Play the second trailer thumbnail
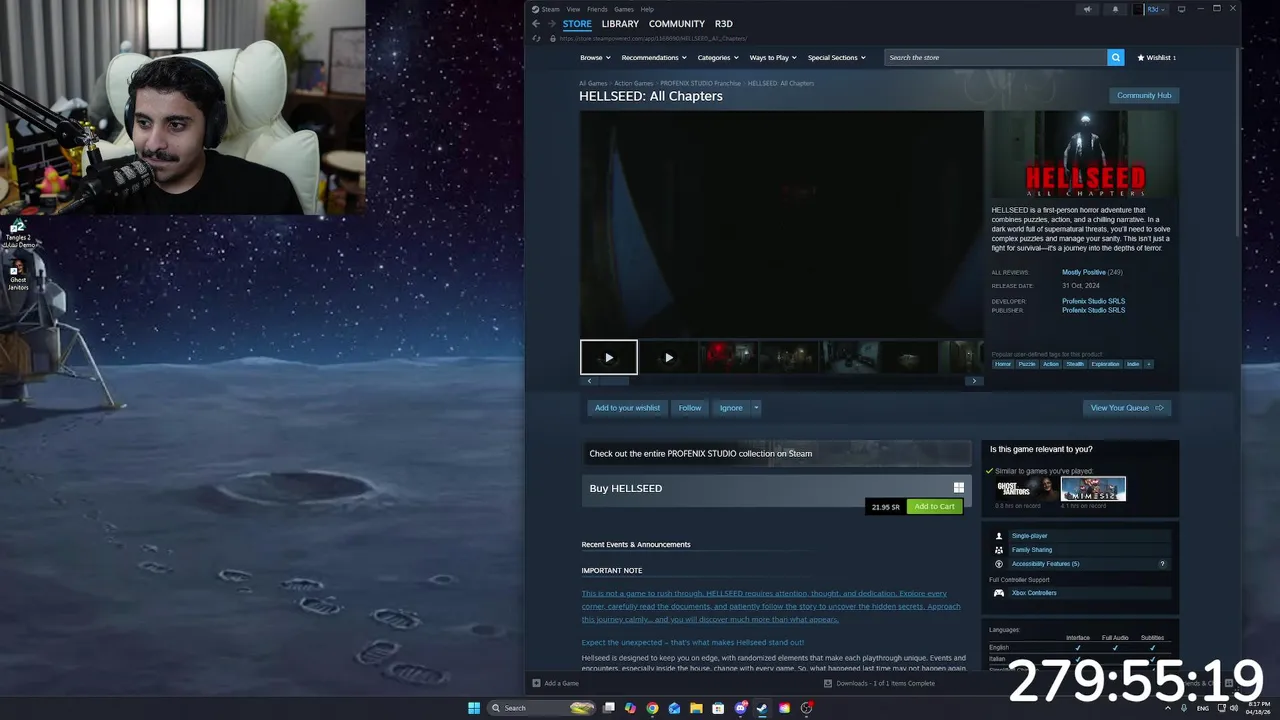 669,357
